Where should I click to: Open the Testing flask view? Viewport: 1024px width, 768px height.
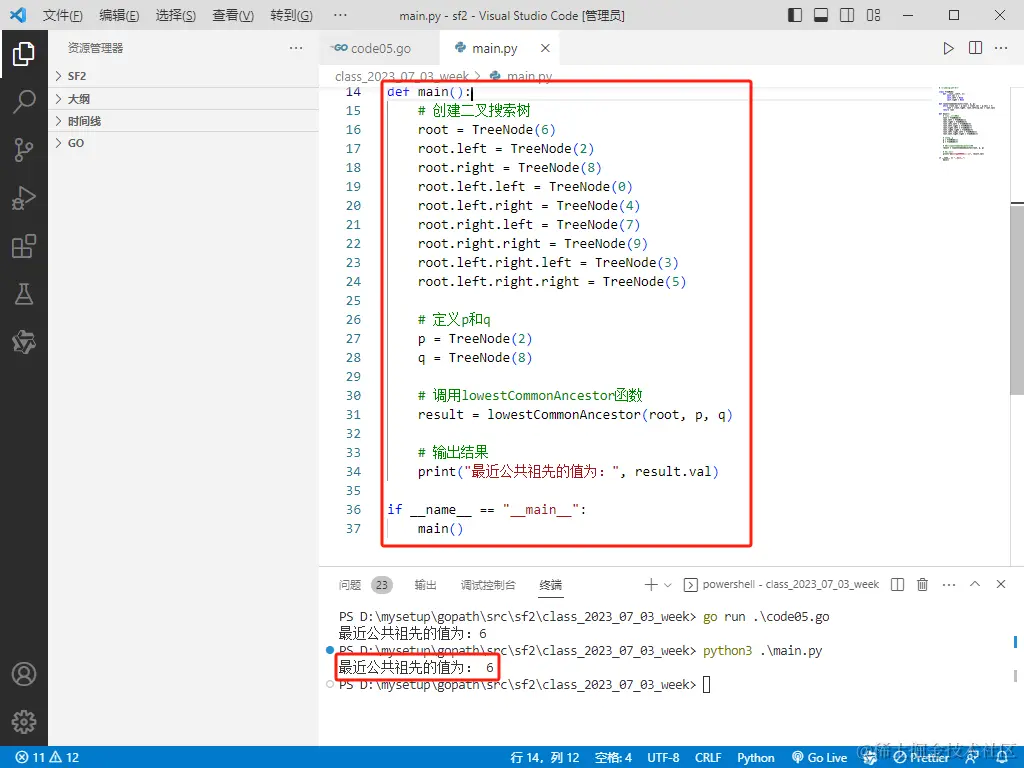point(24,294)
